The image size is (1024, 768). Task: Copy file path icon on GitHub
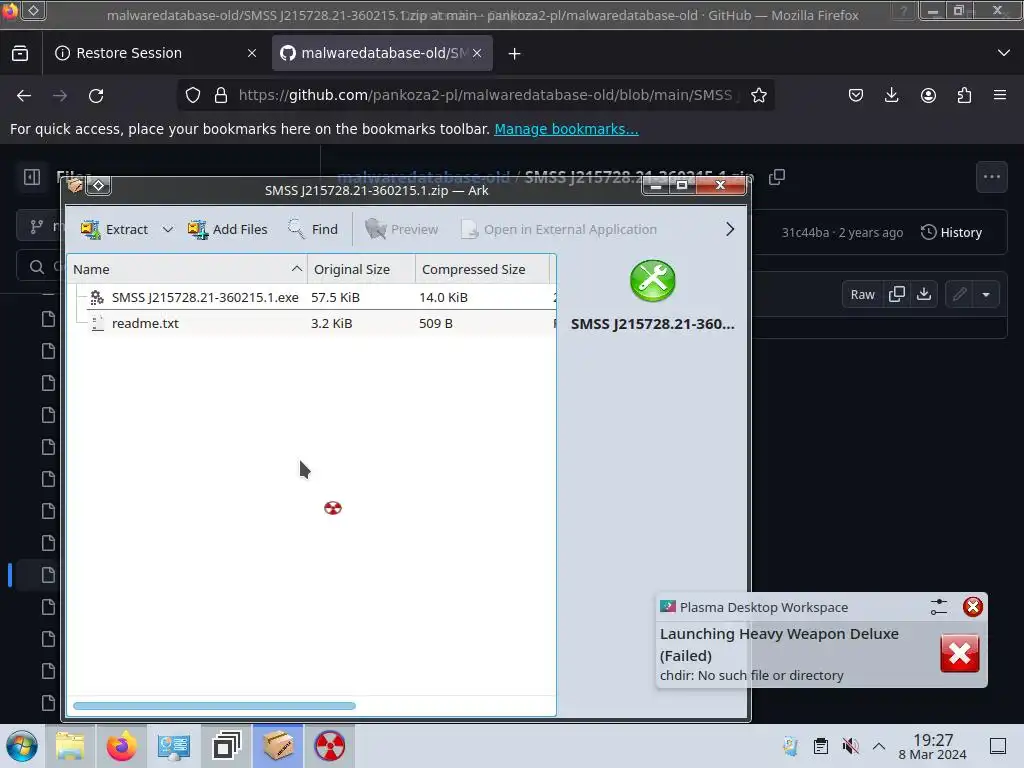[x=776, y=177]
